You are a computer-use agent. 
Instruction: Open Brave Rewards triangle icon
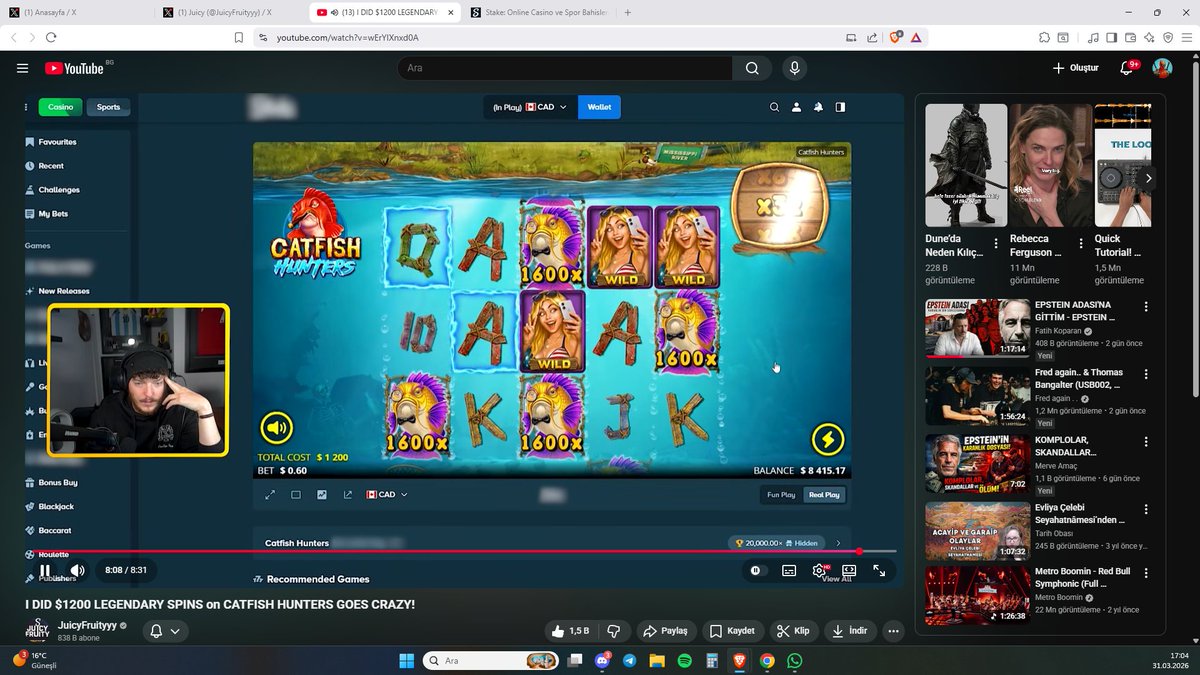coord(915,37)
